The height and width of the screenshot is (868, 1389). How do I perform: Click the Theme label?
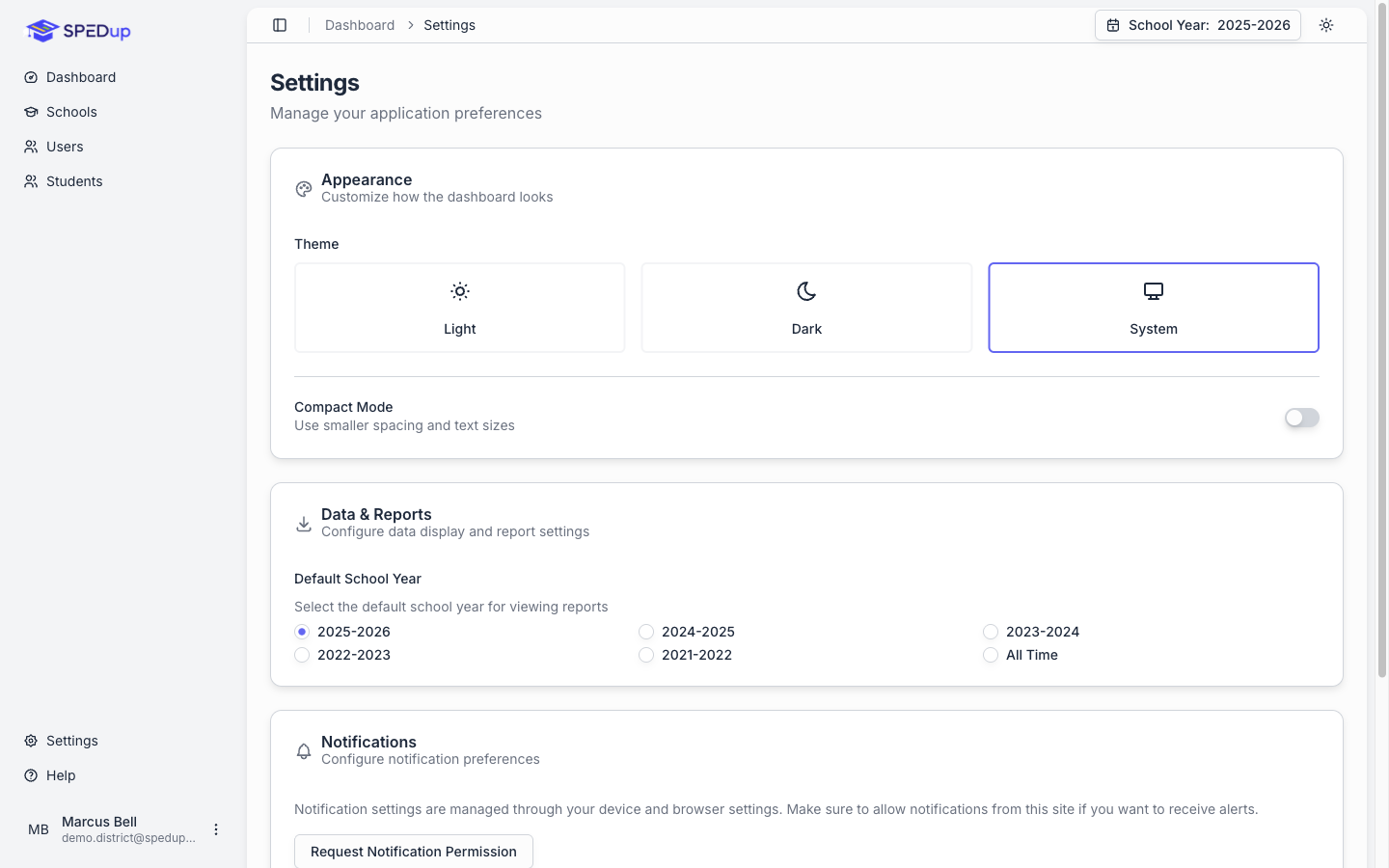click(x=316, y=244)
